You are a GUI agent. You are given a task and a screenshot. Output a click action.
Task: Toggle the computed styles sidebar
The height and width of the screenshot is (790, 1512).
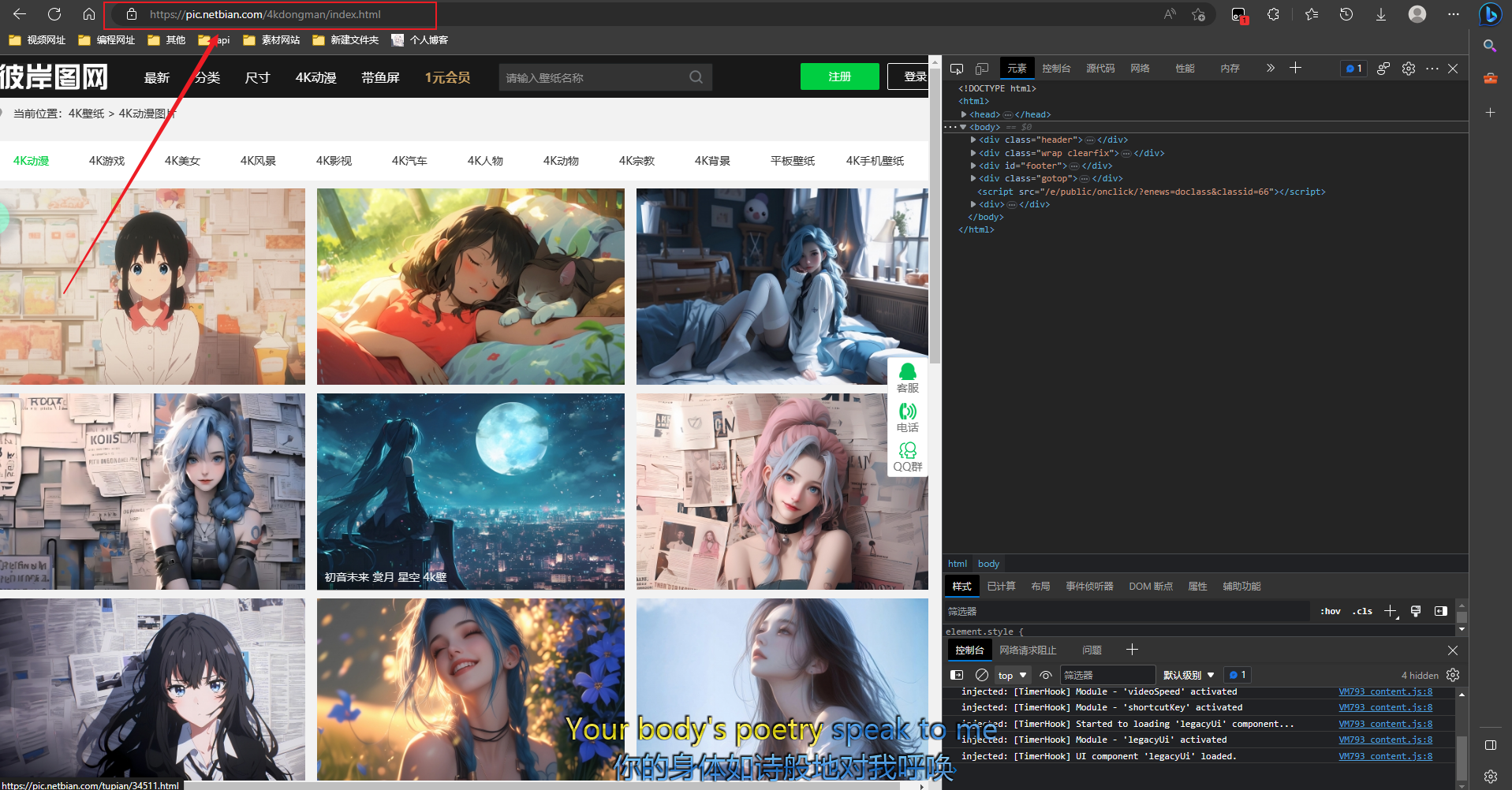pyautogui.click(x=1441, y=611)
